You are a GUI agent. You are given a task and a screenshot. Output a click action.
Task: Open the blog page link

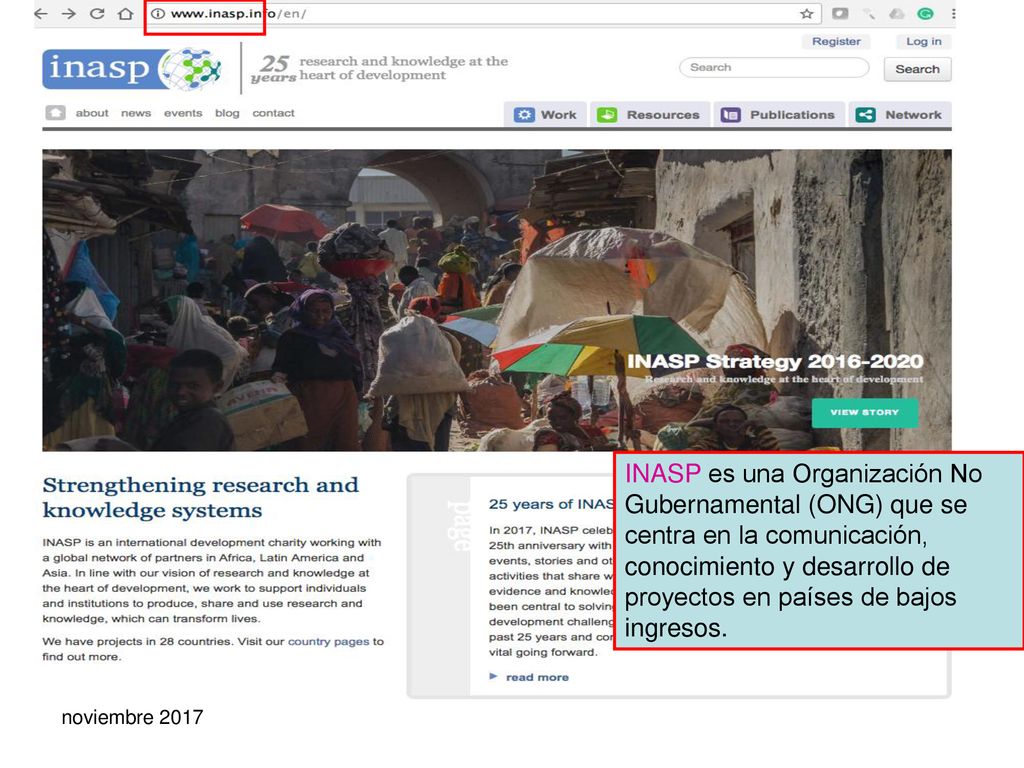tap(227, 113)
